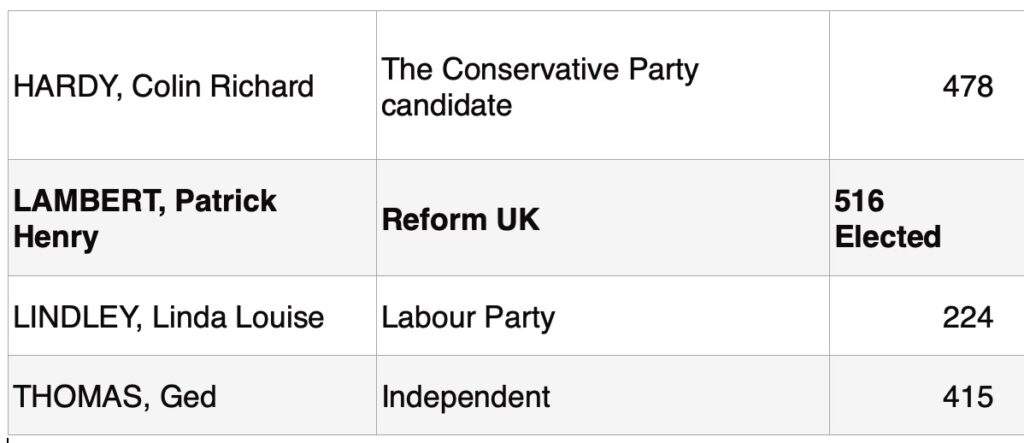This screenshot has width=1024, height=443.
Task: Click the Labour Party cell
Action: click(603, 316)
